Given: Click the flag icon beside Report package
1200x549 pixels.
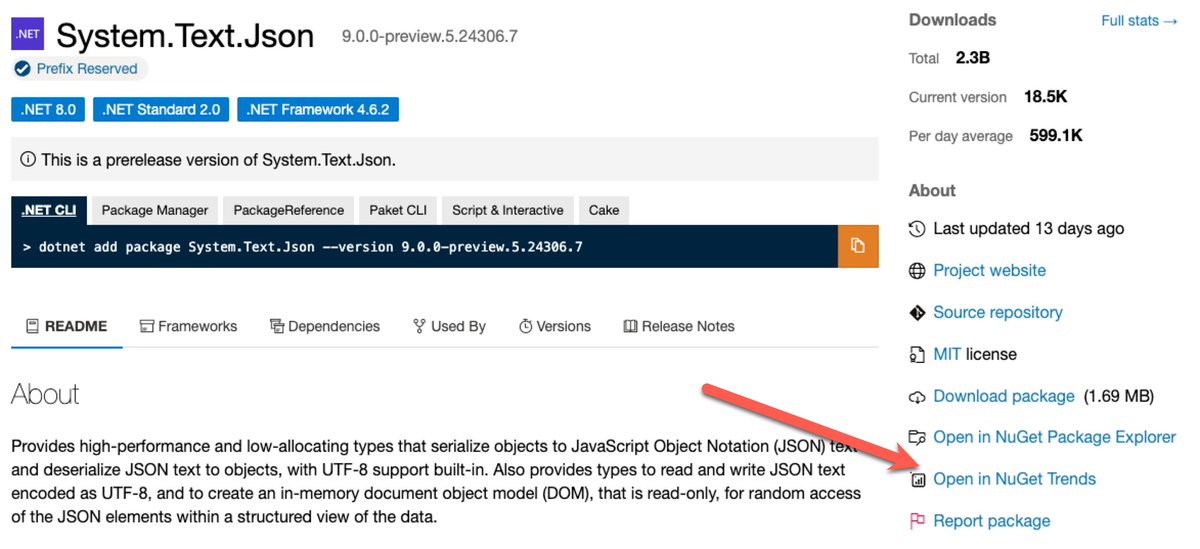Looking at the screenshot, I should [x=917, y=521].
